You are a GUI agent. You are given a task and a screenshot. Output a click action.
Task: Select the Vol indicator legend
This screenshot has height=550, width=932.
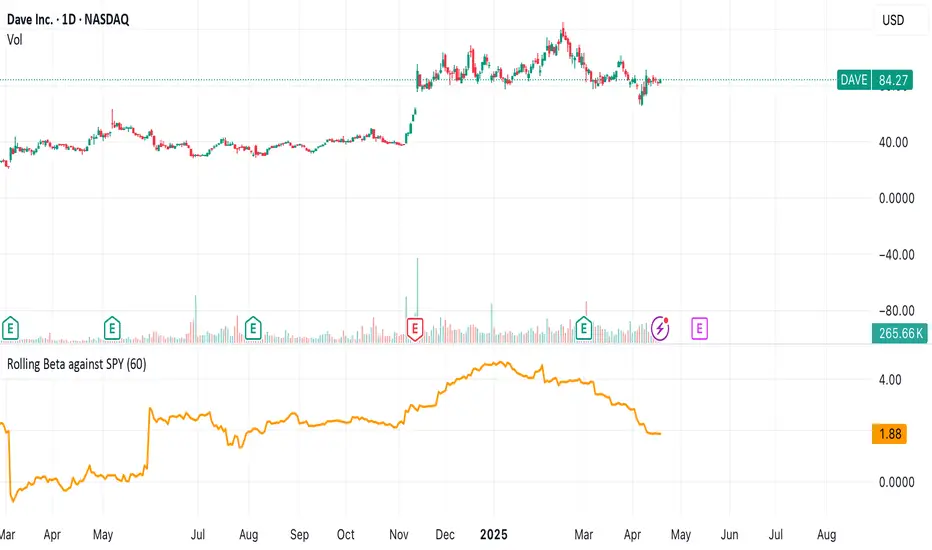pos(15,40)
